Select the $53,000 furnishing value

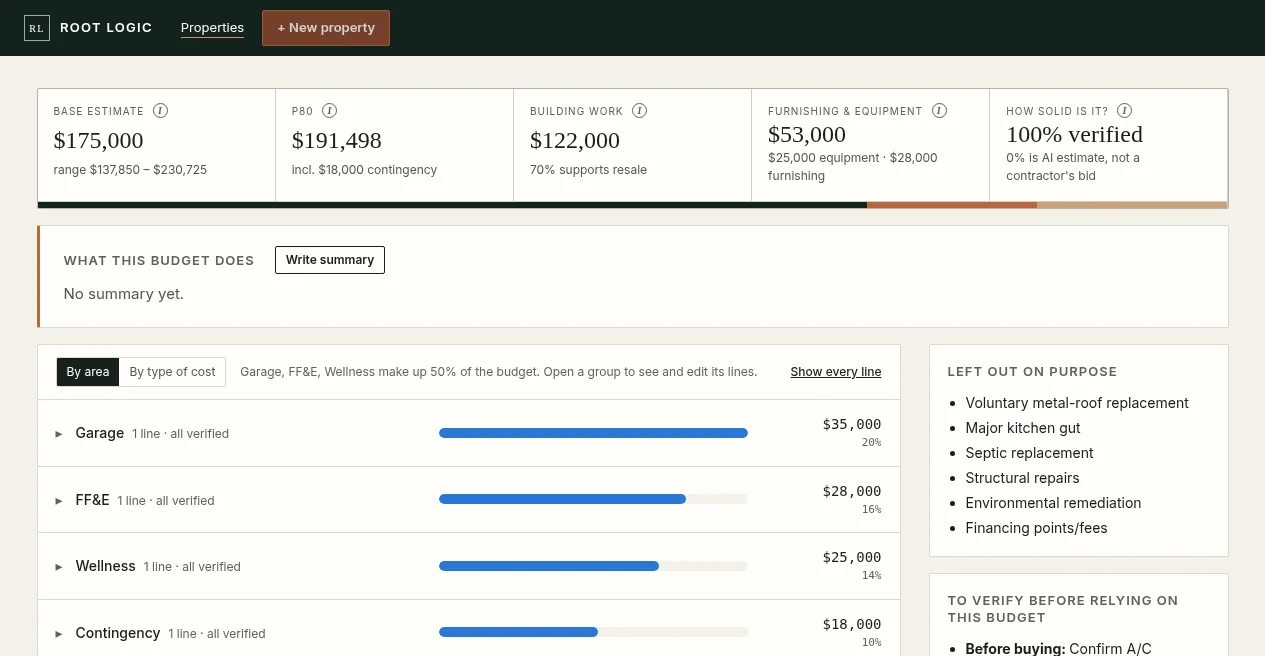pyautogui.click(x=807, y=135)
